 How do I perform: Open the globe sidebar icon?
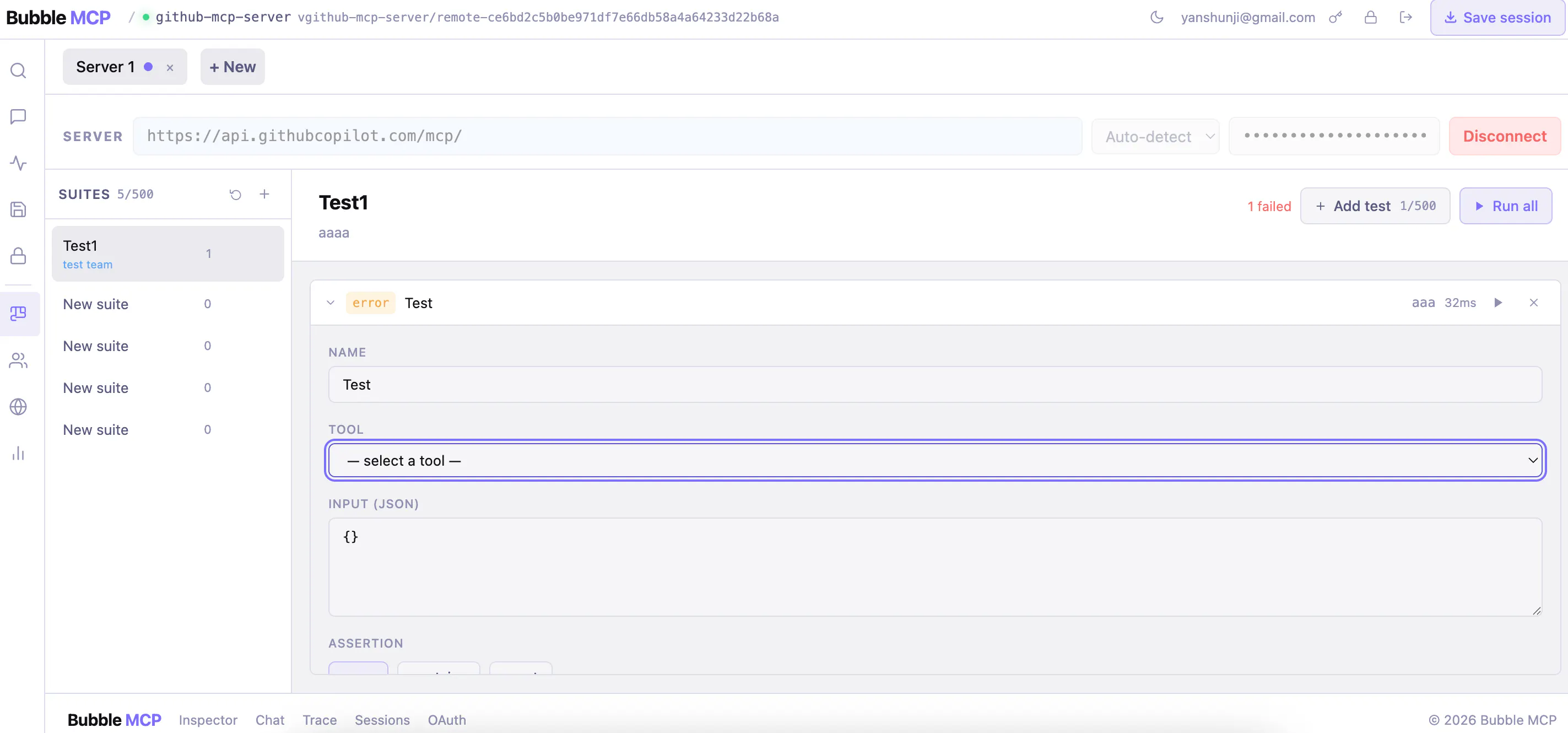(18, 407)
